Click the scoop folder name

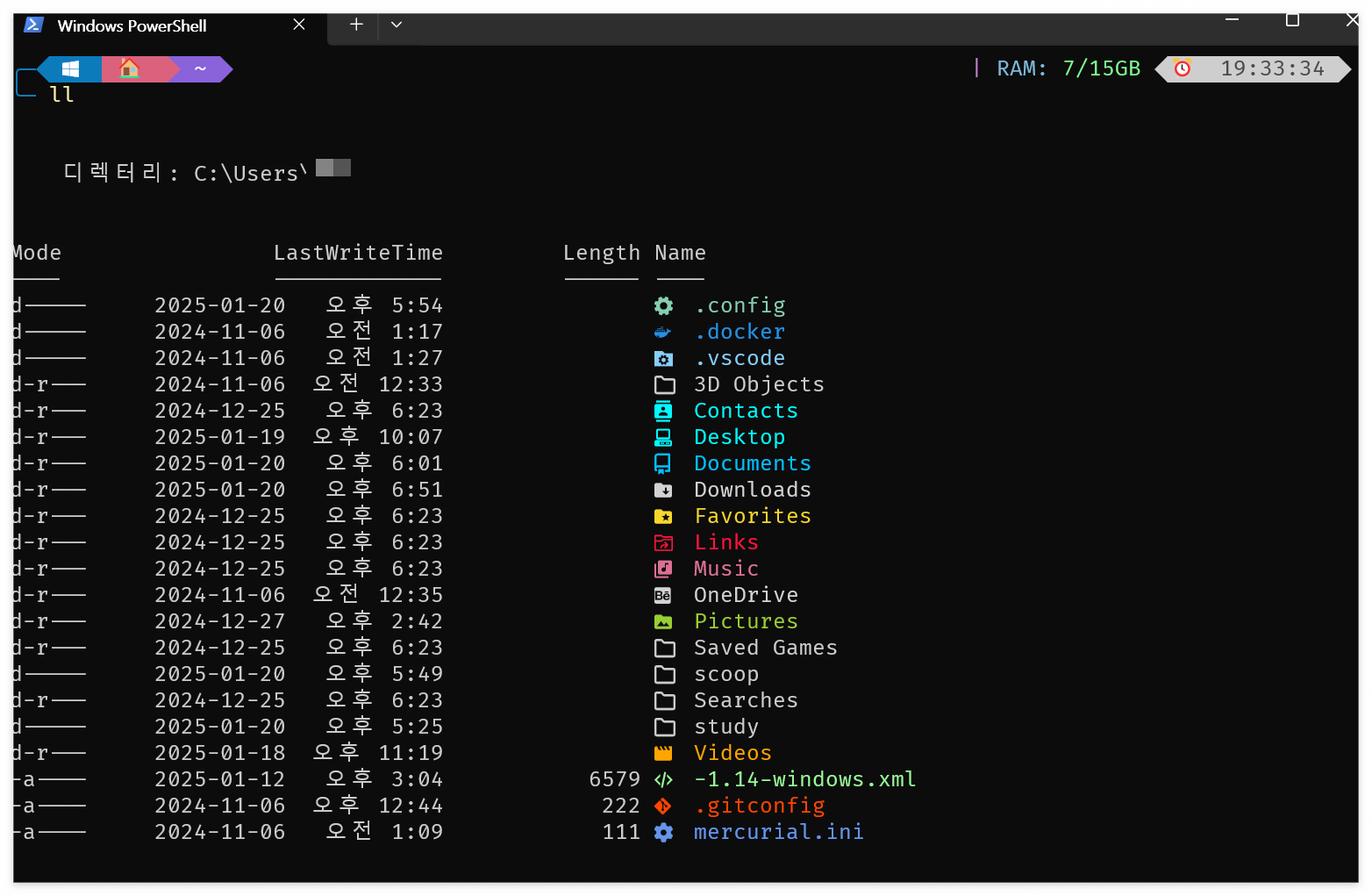click(726, 674)
